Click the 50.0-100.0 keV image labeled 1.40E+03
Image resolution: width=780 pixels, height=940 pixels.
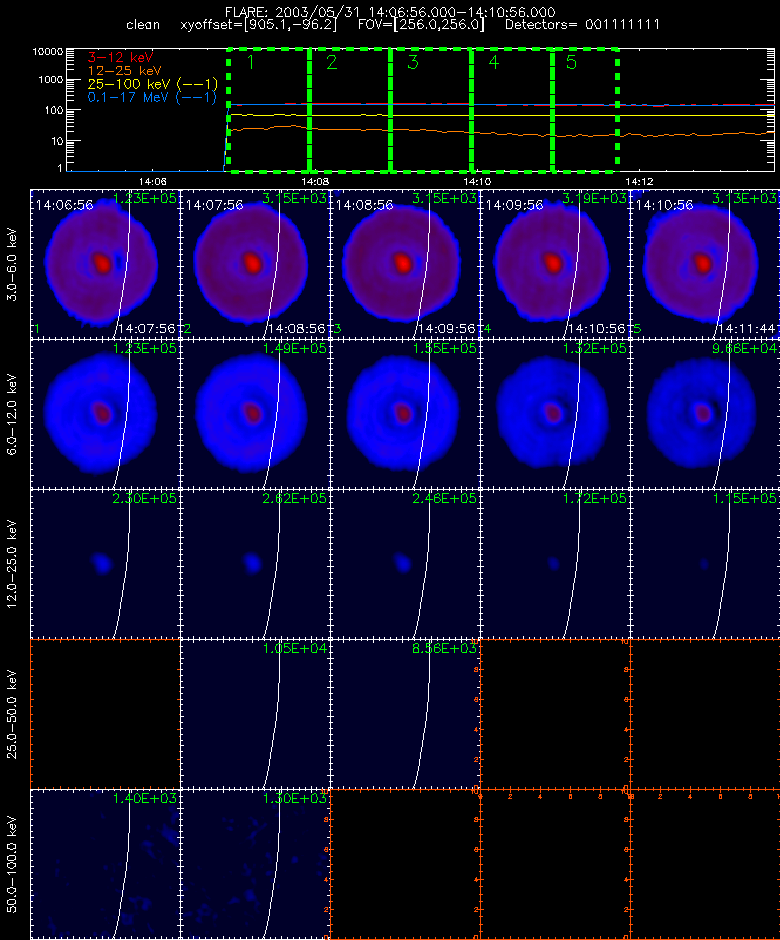[x=105, y=864]
